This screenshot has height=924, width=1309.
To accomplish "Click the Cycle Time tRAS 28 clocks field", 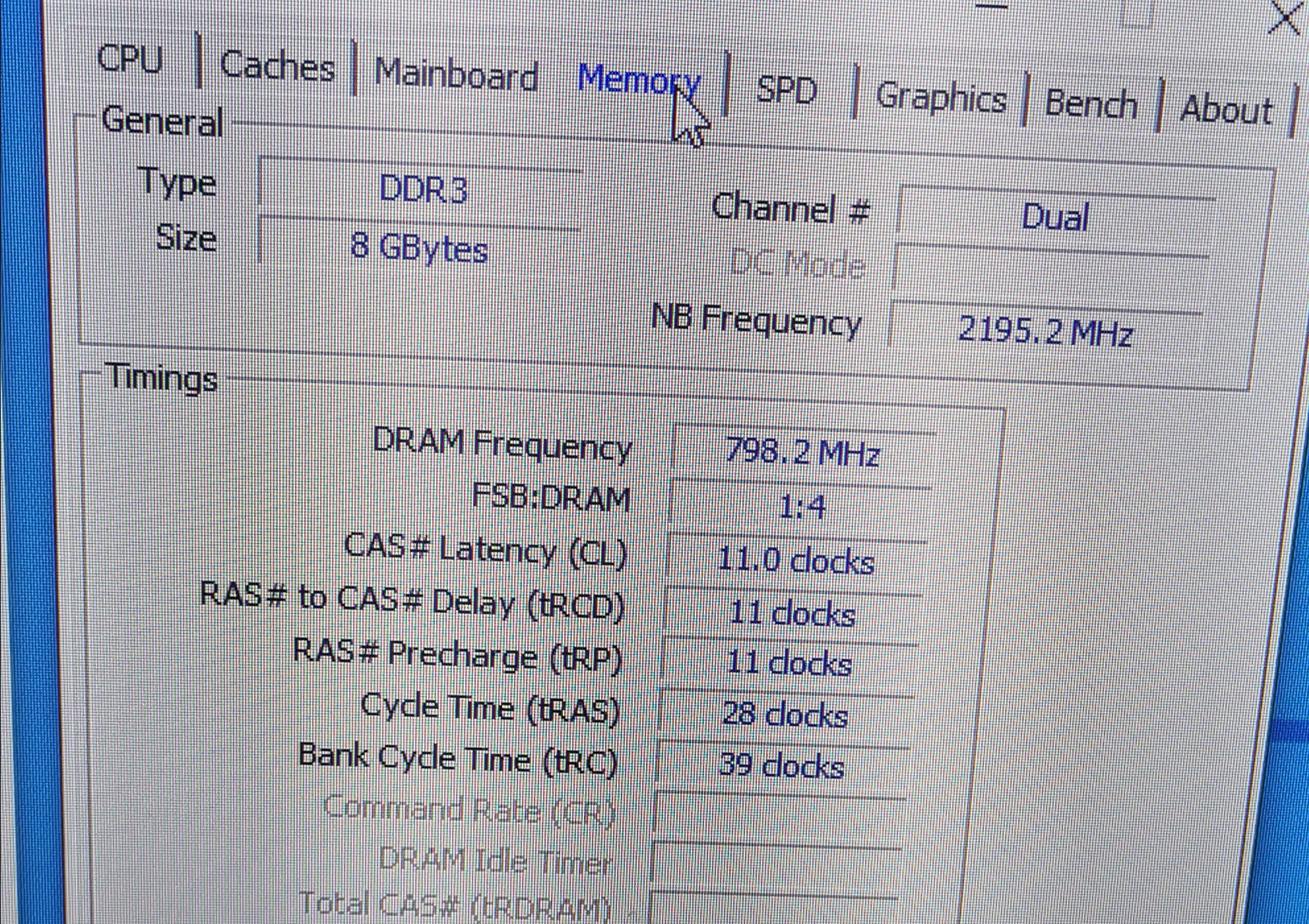I will click(785, 714).
